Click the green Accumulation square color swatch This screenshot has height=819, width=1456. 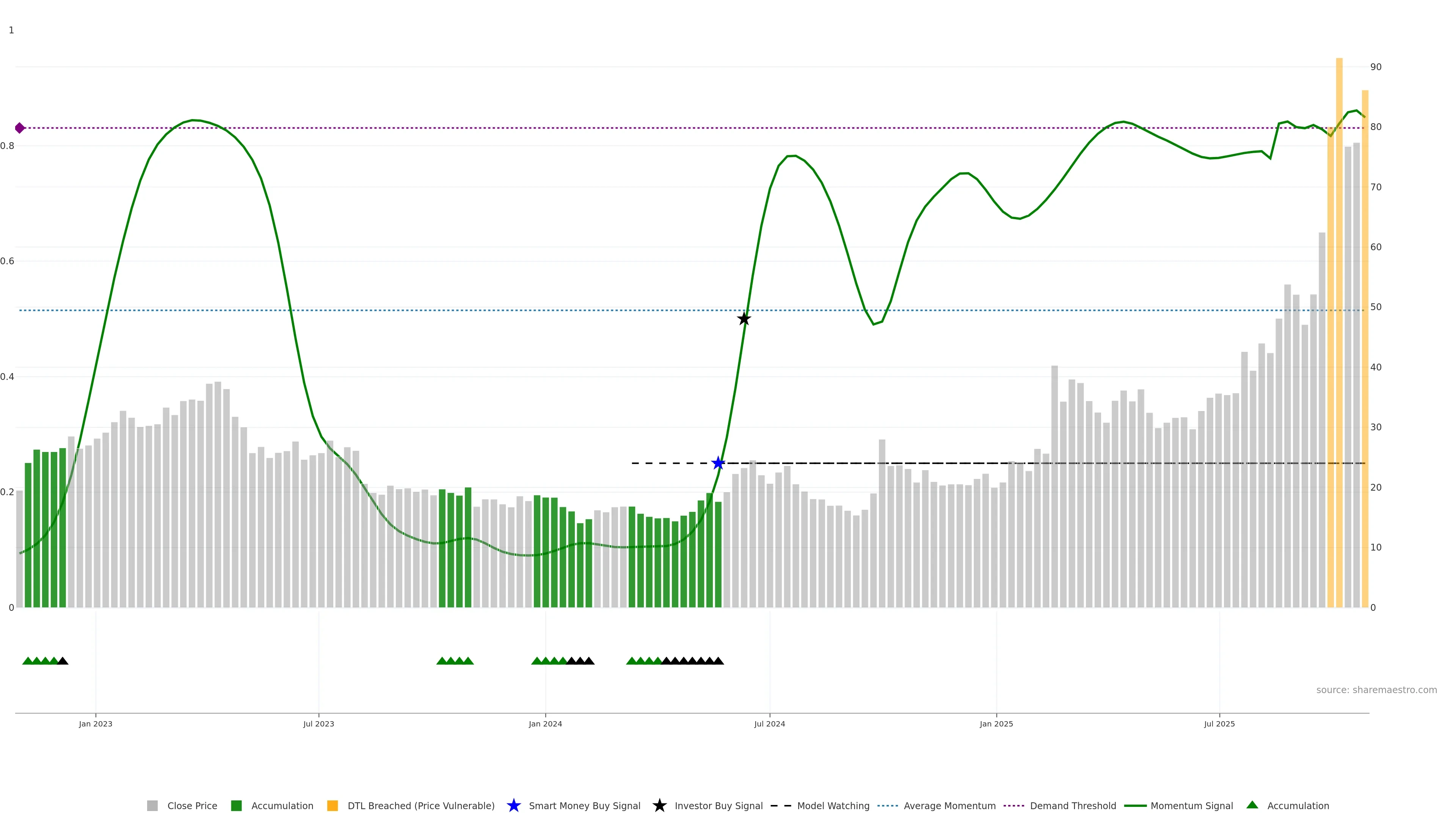pos(236,805)
